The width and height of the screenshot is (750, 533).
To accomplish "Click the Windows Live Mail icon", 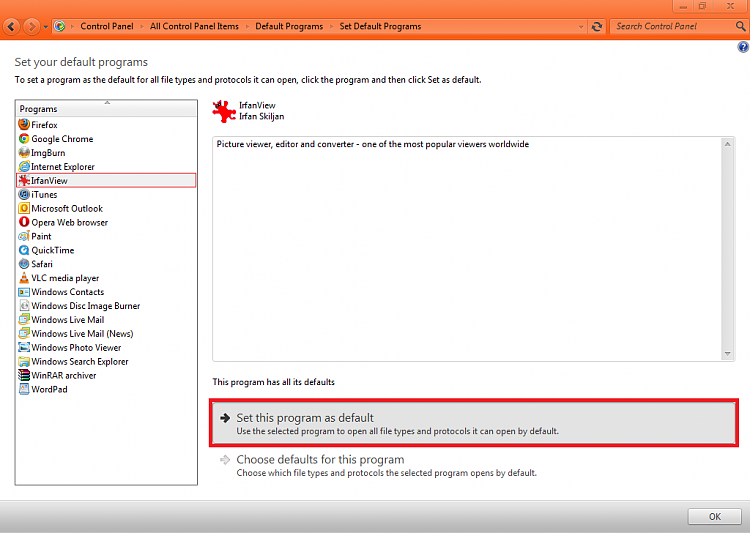I will tap(24, 319).
